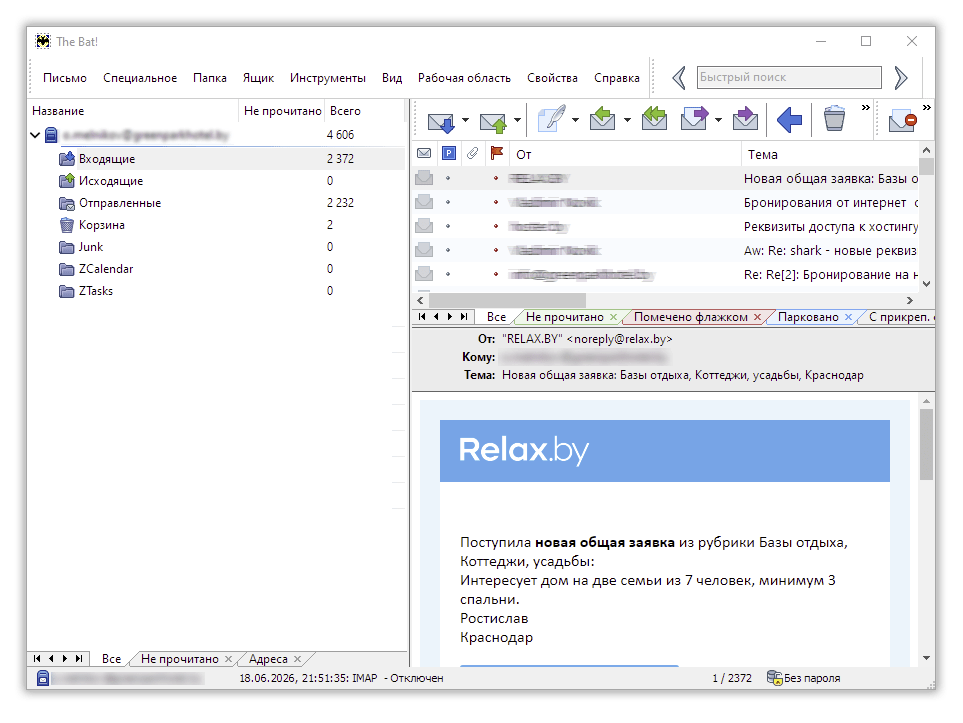The height and width of the screenshot is (723, 963).
Task: Open the New message dropdown arrow
Action: tap(575, 120)
